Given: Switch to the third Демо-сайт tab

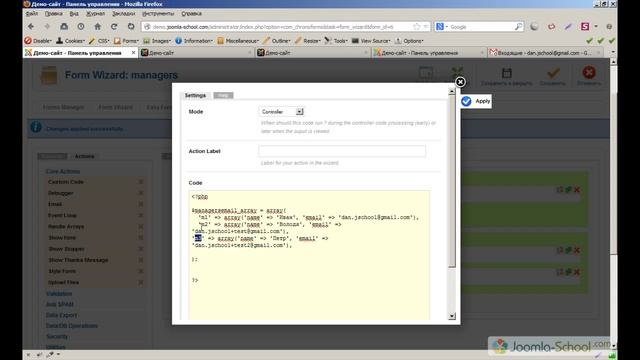Looking at the screenshot, I should pos(312,53).
